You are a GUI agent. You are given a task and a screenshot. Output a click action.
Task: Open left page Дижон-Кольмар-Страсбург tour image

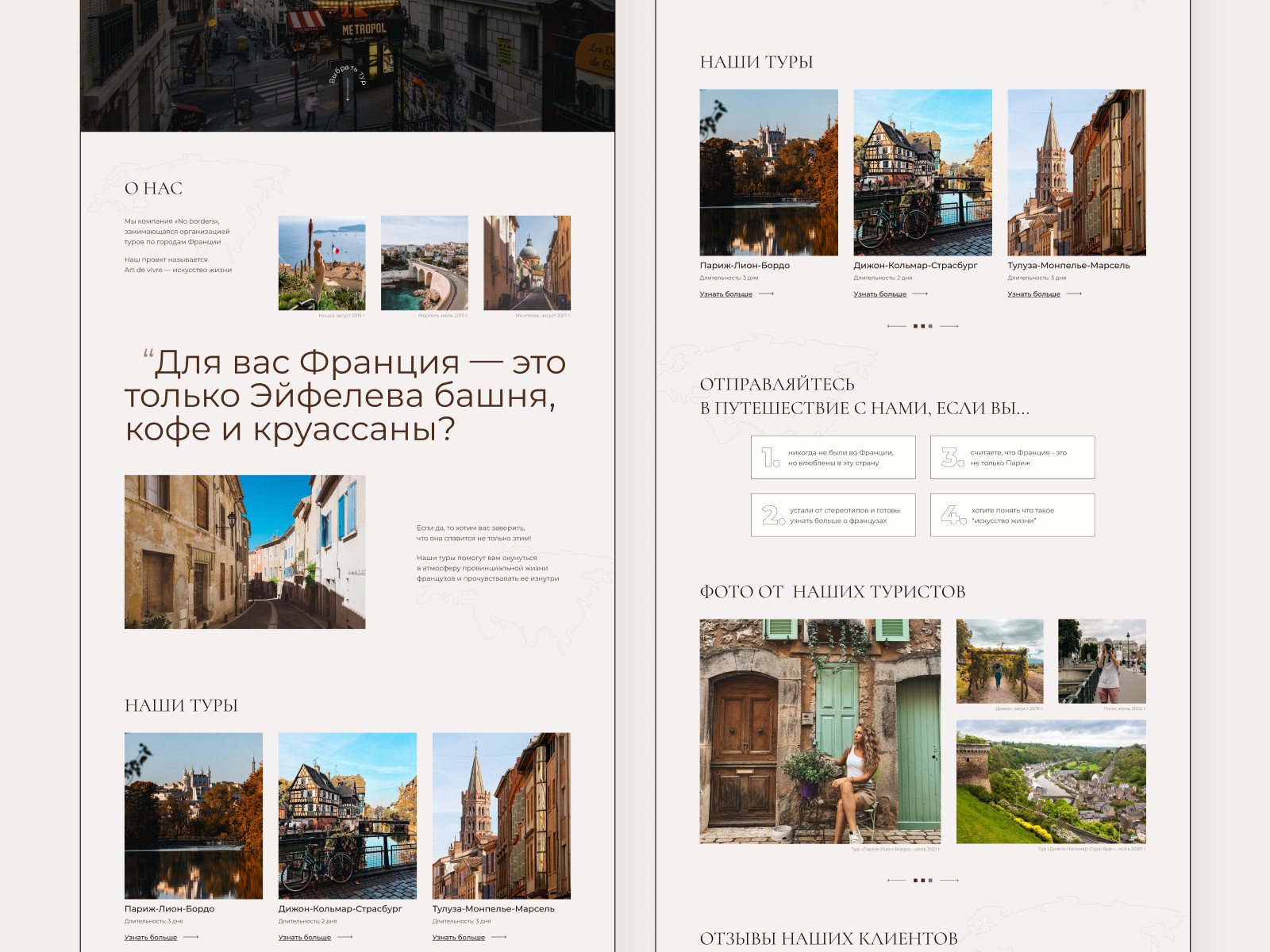click(x=348, y=816)
